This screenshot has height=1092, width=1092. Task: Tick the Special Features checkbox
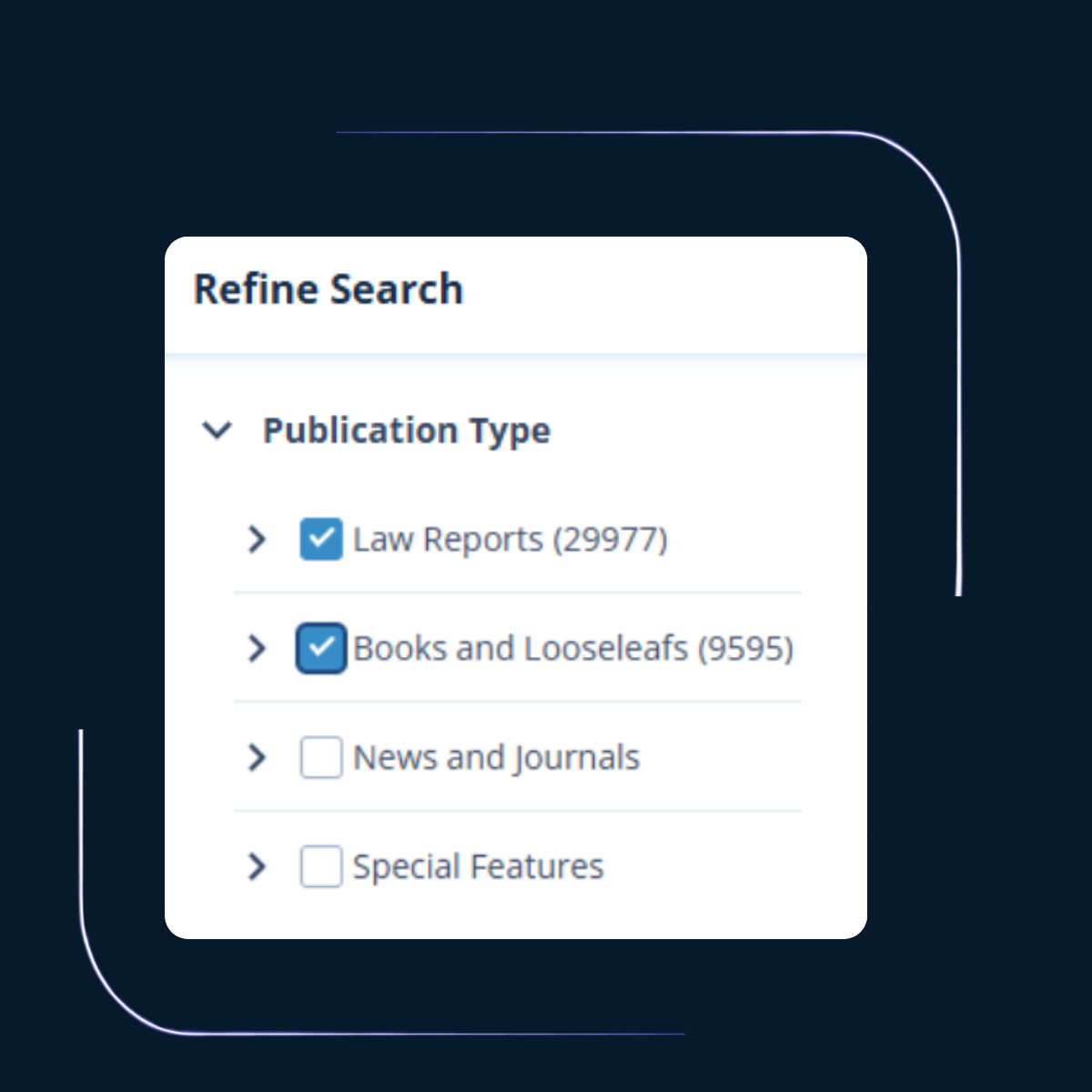320,867
